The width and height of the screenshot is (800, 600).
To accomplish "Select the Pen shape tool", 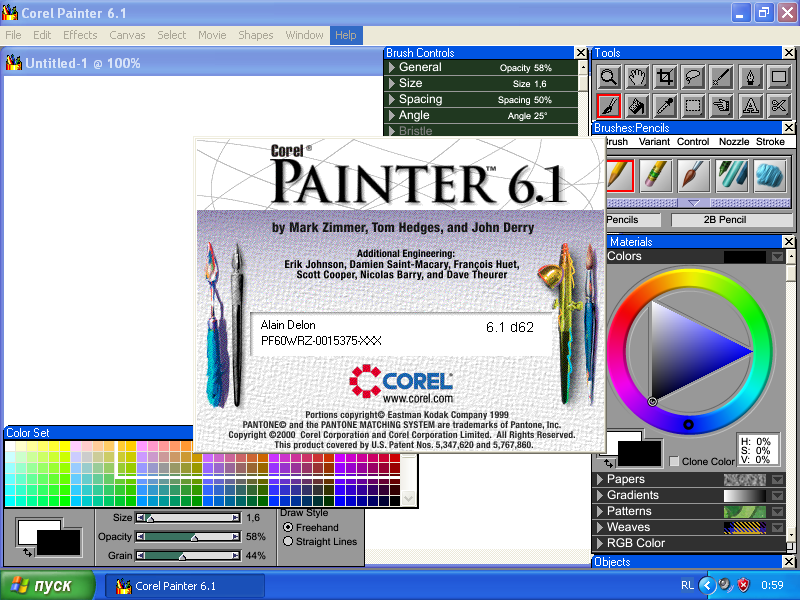I will tap(750, 78).
